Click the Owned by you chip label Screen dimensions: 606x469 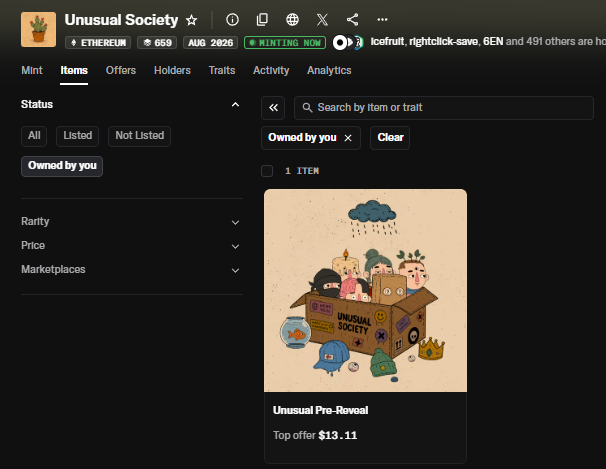[x=302, y=138]
